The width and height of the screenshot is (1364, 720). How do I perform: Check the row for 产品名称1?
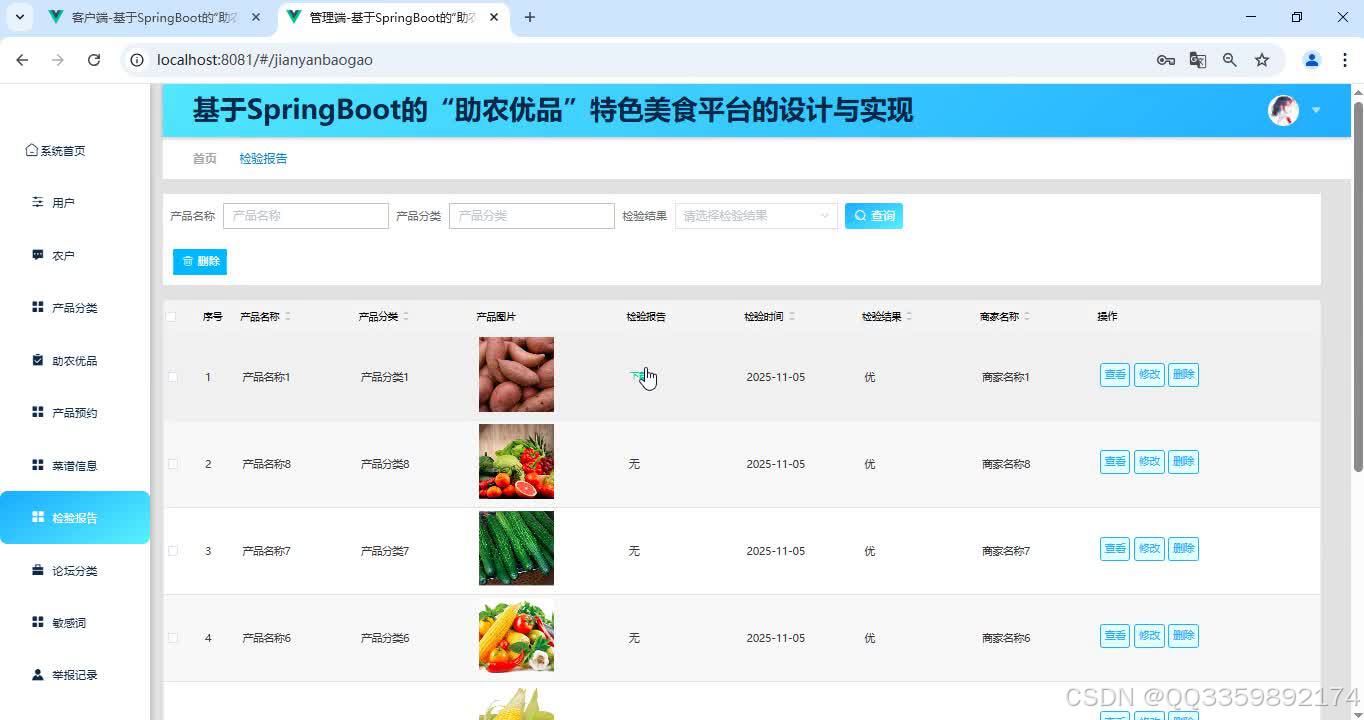click(173, 377)
